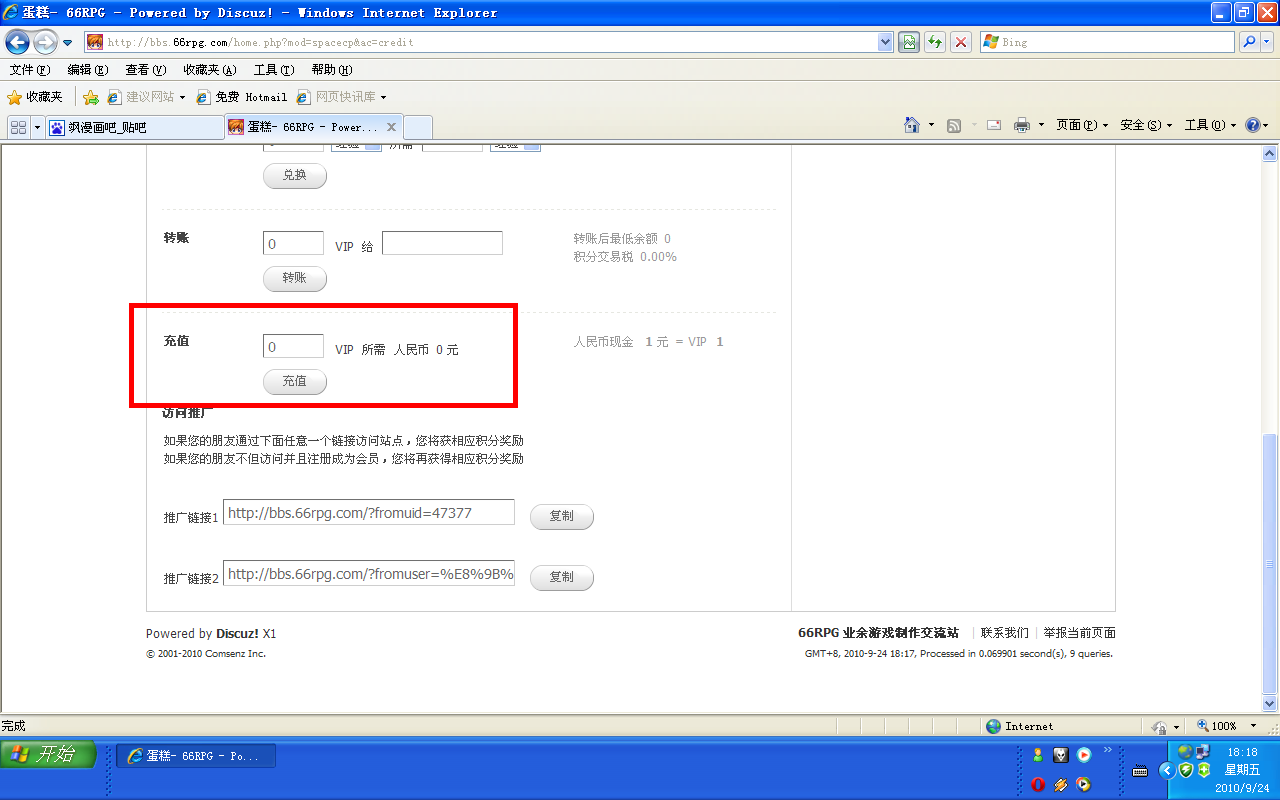
Task: Open the 文件(F) menu
Action: pos(29,70)
